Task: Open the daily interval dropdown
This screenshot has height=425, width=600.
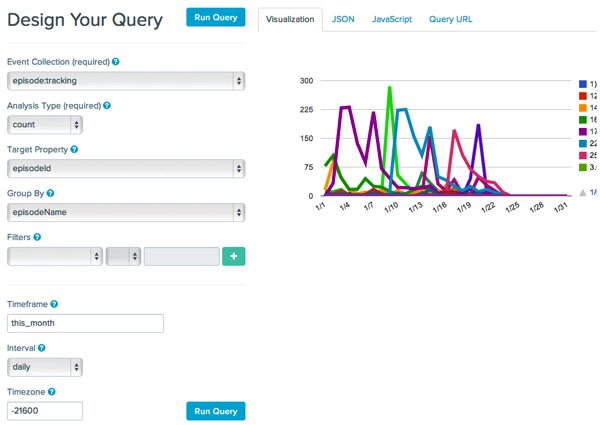Action: tap(45, 367)
